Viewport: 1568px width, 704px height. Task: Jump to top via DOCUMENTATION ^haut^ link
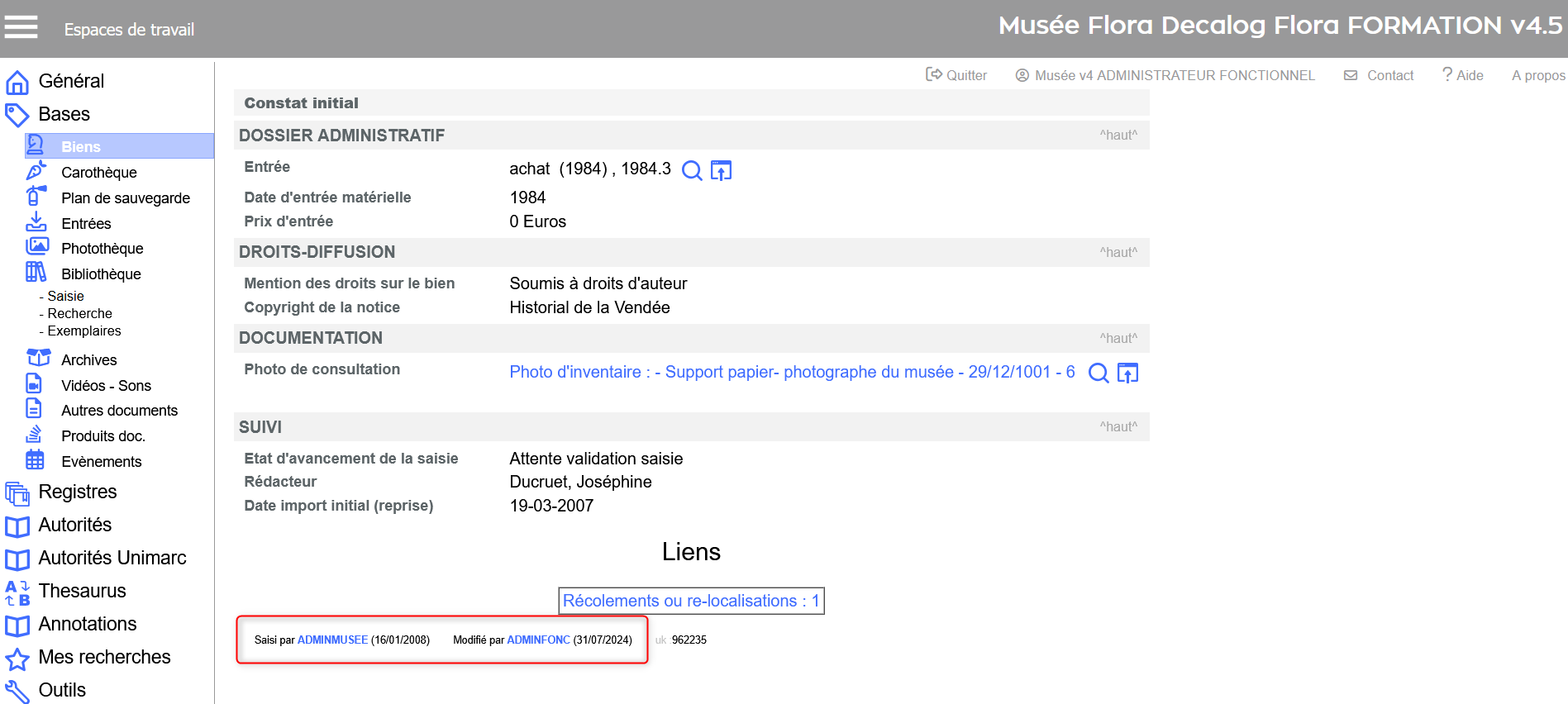click(1118, 338)
